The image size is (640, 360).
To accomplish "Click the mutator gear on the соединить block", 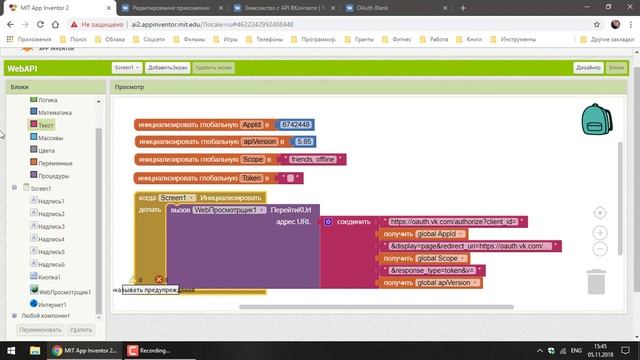I will 328,222.
